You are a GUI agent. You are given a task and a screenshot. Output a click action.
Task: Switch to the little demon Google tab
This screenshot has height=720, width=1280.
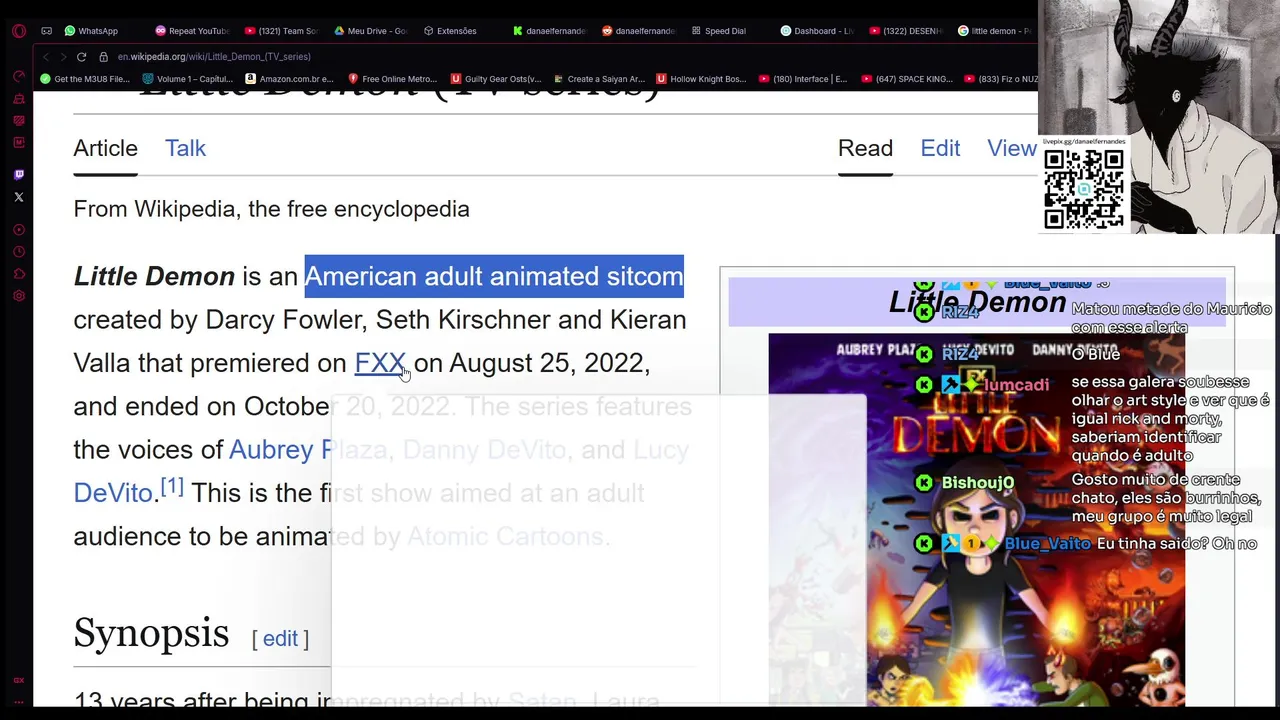point(995,31)
